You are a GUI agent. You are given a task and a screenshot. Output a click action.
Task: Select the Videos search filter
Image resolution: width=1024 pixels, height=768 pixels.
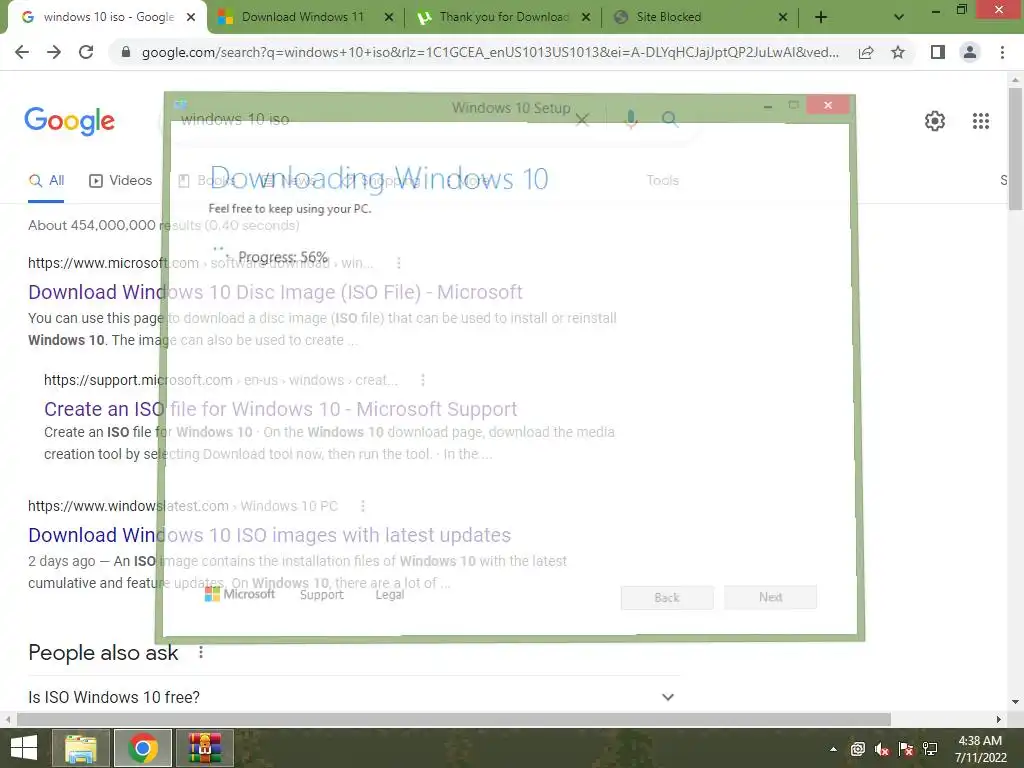121,181
